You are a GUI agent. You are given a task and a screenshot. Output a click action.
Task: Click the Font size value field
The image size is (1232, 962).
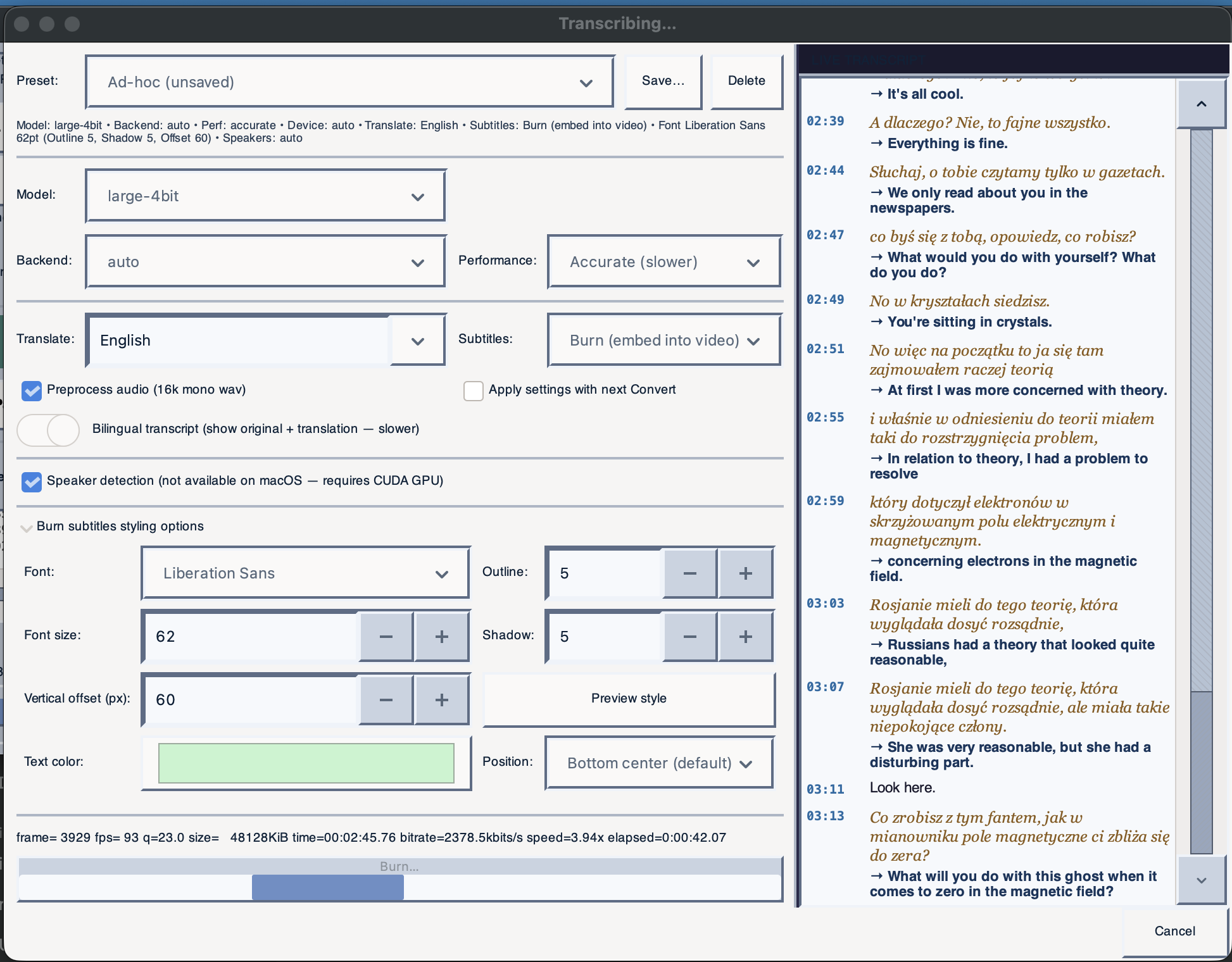251,637
